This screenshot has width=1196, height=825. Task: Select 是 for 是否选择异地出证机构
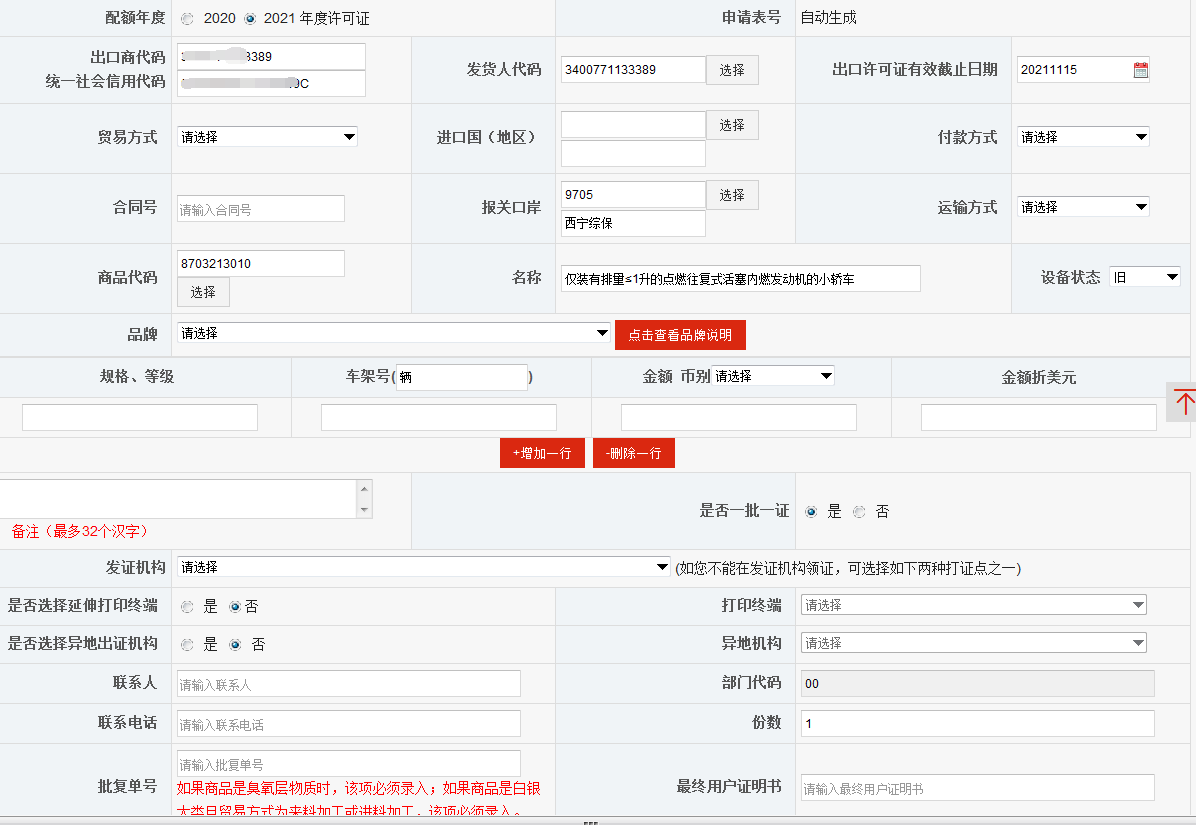point(187,644)
